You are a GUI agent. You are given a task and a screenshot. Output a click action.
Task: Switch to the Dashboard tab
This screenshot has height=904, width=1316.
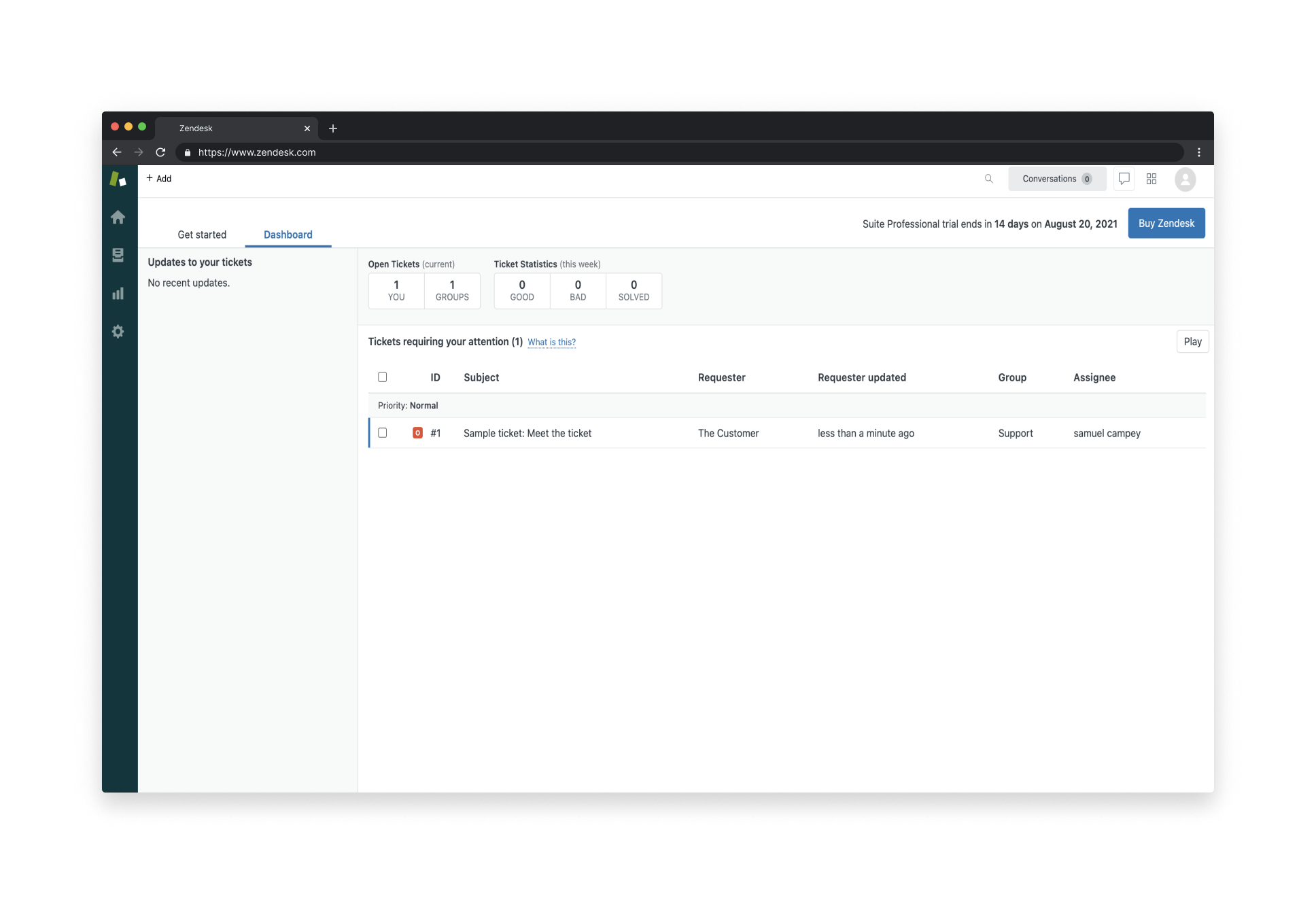click(x=288, y=234)
